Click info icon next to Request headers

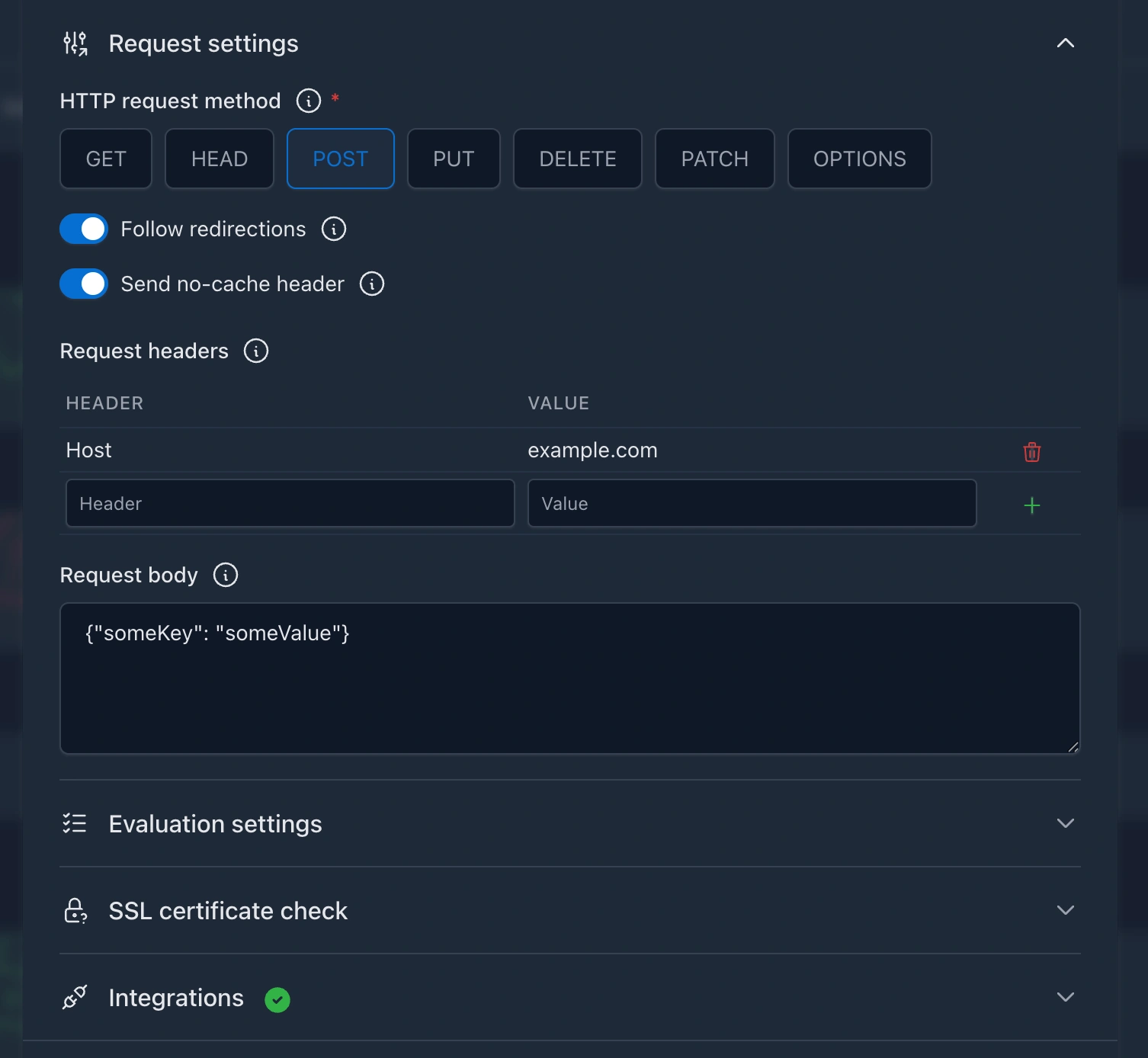pyautogui.click(x=255, y=351)
